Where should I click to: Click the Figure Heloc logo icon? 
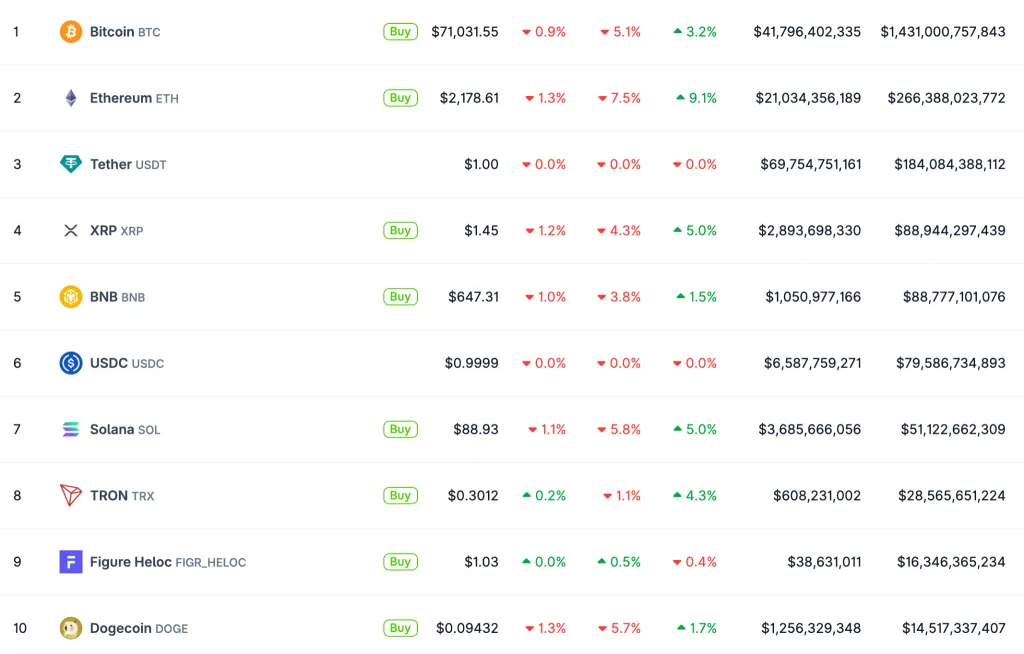tap(70, 562)
